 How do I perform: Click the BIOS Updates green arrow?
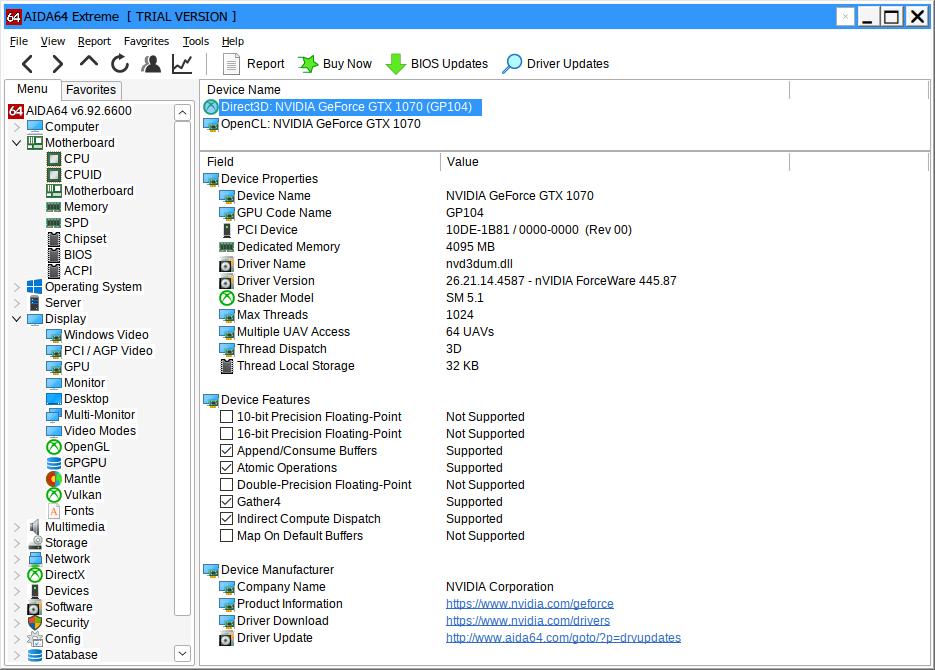[396, 64]
